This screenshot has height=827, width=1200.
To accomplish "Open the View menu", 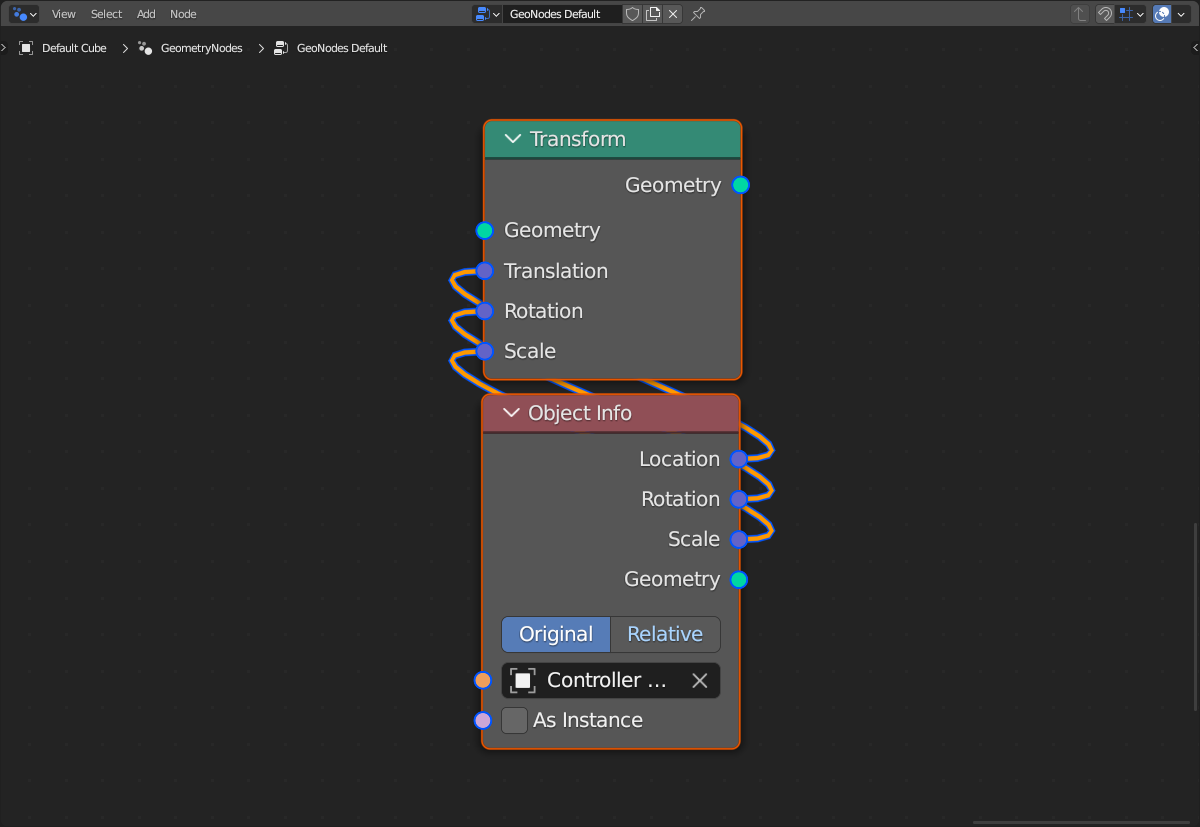I will coord(63,14).
